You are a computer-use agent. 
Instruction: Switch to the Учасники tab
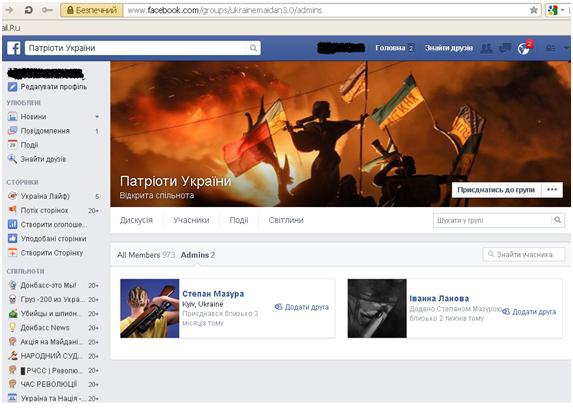coord(191,220)
